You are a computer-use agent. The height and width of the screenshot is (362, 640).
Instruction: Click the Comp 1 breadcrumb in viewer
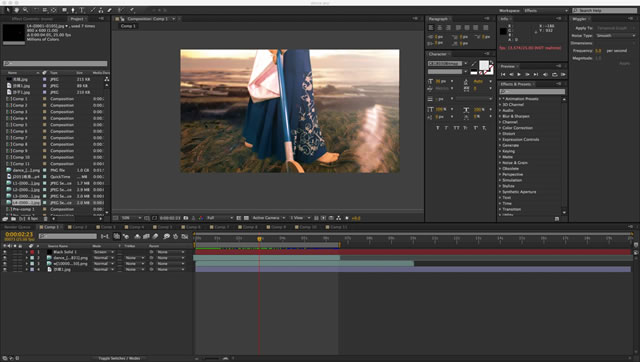[128, 26]
